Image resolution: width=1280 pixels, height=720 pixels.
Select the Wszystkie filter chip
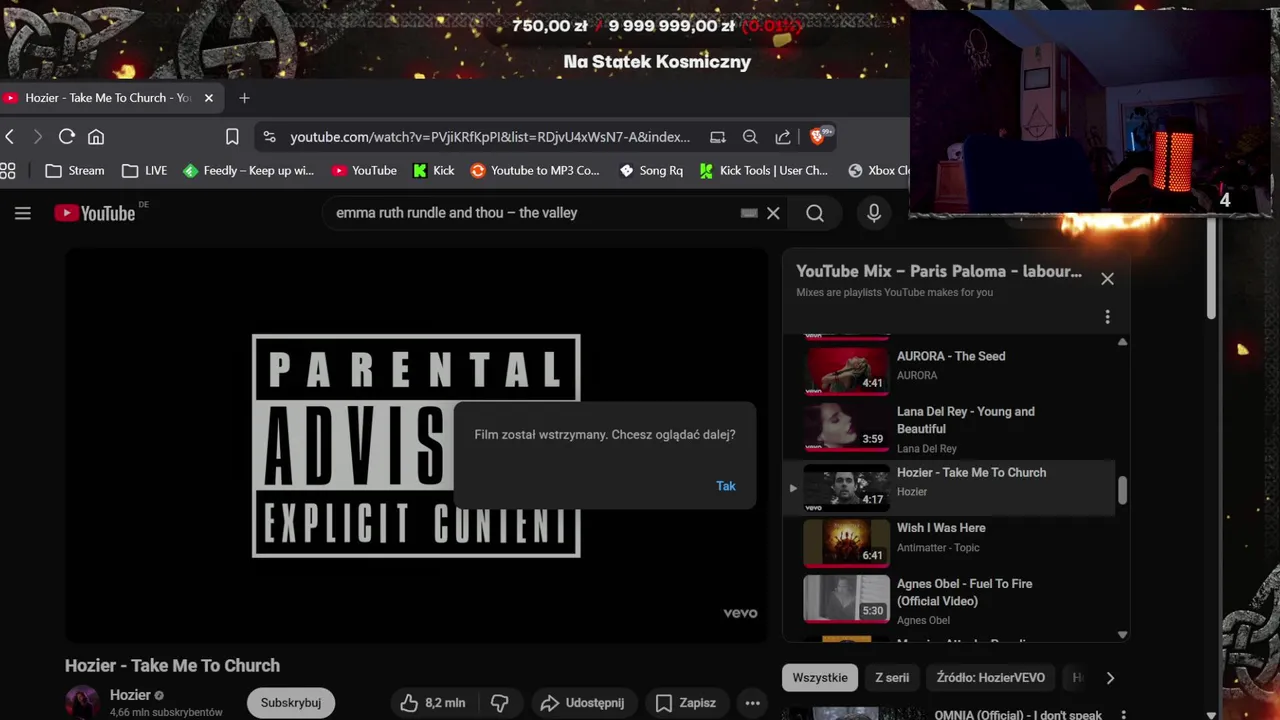point(820,678)
